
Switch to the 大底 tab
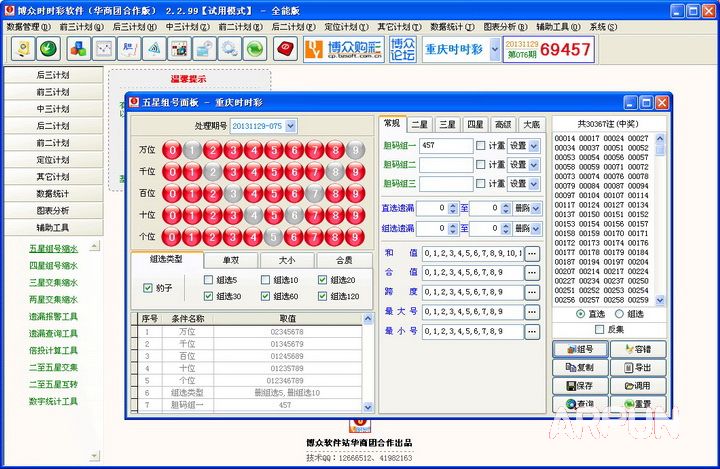tap(532, 124)
